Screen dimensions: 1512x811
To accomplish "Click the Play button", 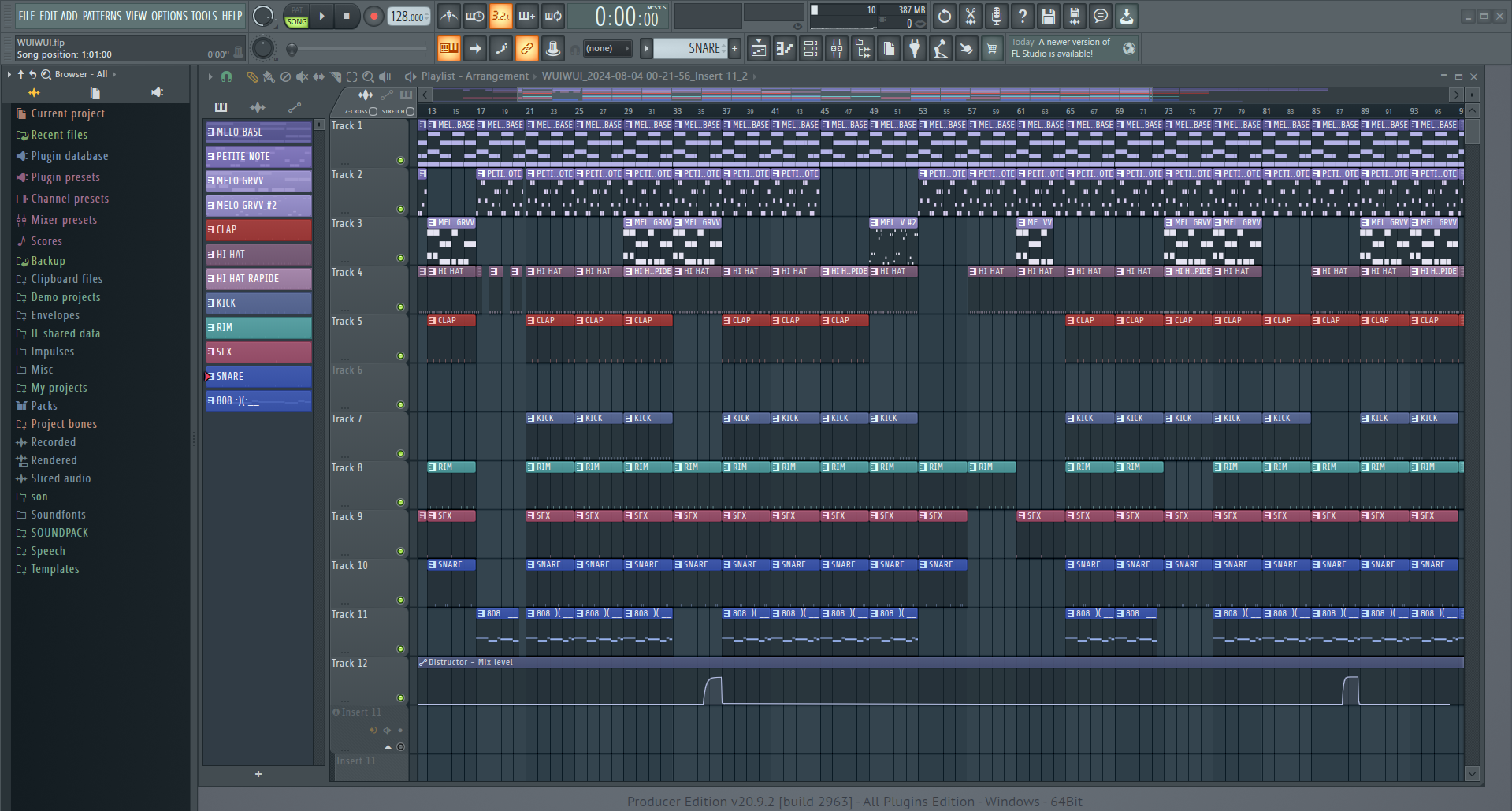I will click(x=321, y=16).
